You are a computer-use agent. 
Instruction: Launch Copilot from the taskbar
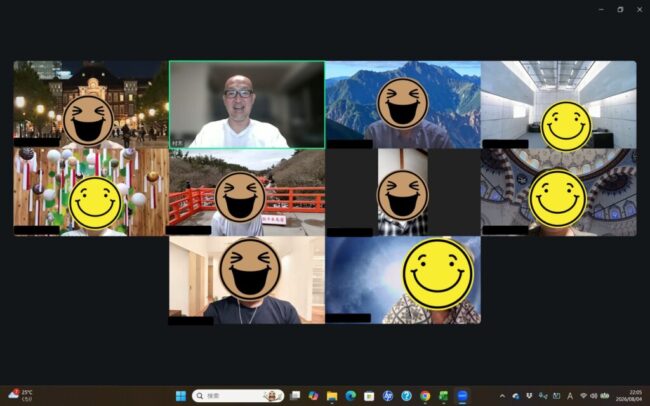[x=313, y=396]
